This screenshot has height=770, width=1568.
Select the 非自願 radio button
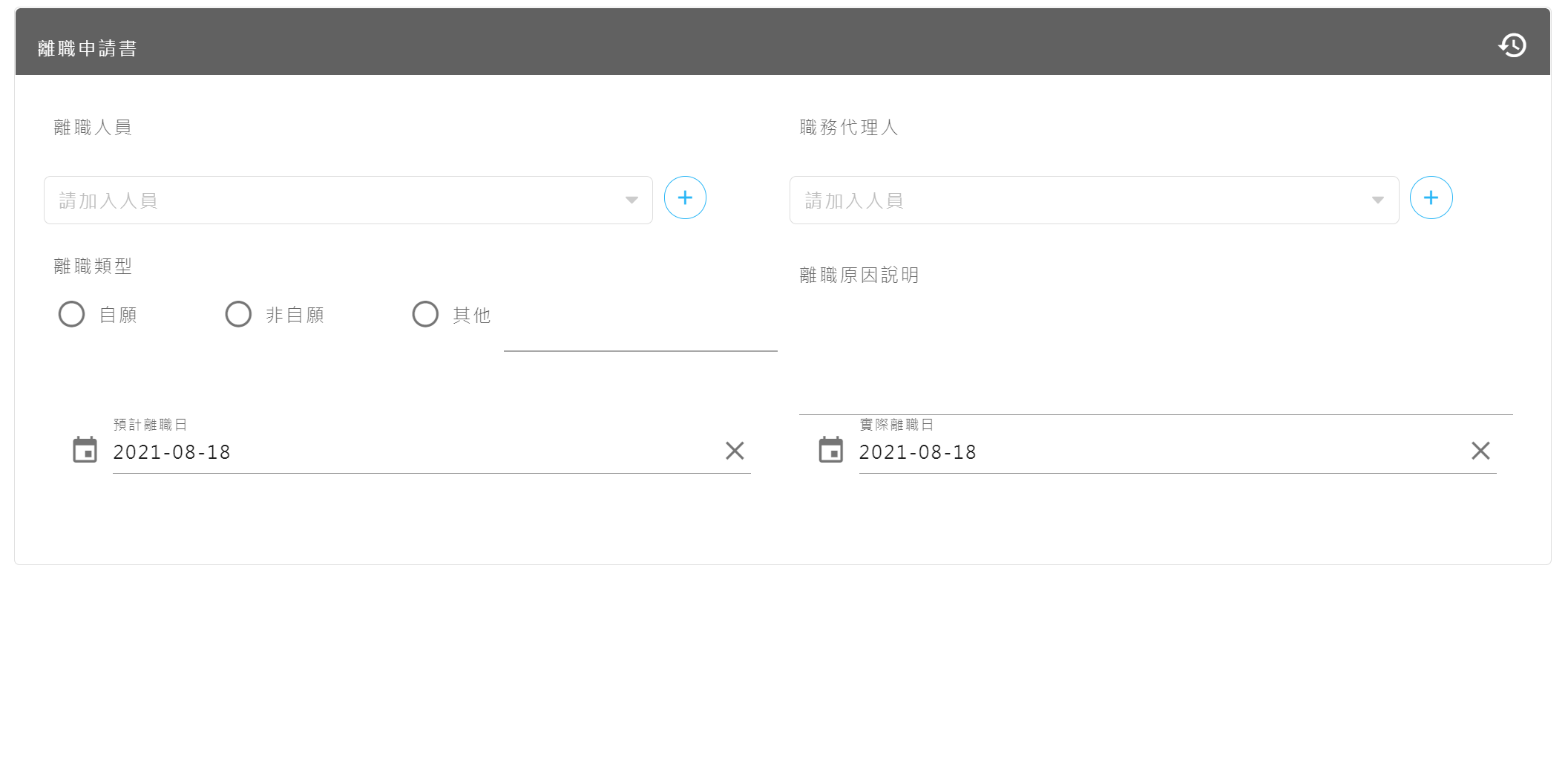(x=238, y=314)
